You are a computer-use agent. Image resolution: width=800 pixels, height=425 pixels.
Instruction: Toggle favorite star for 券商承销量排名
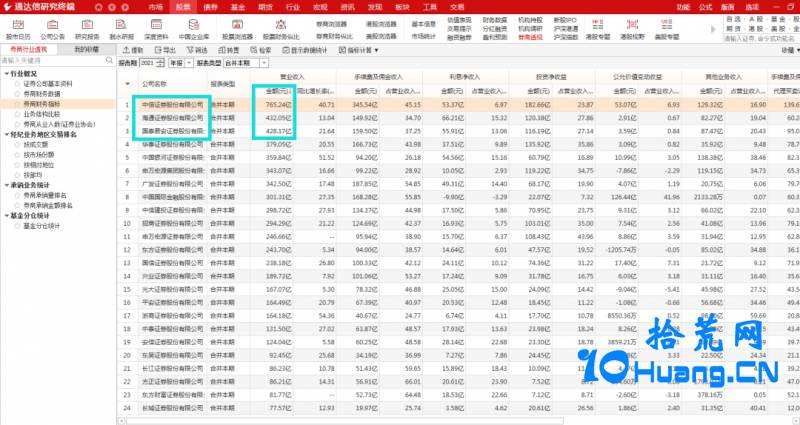point(18,195)
